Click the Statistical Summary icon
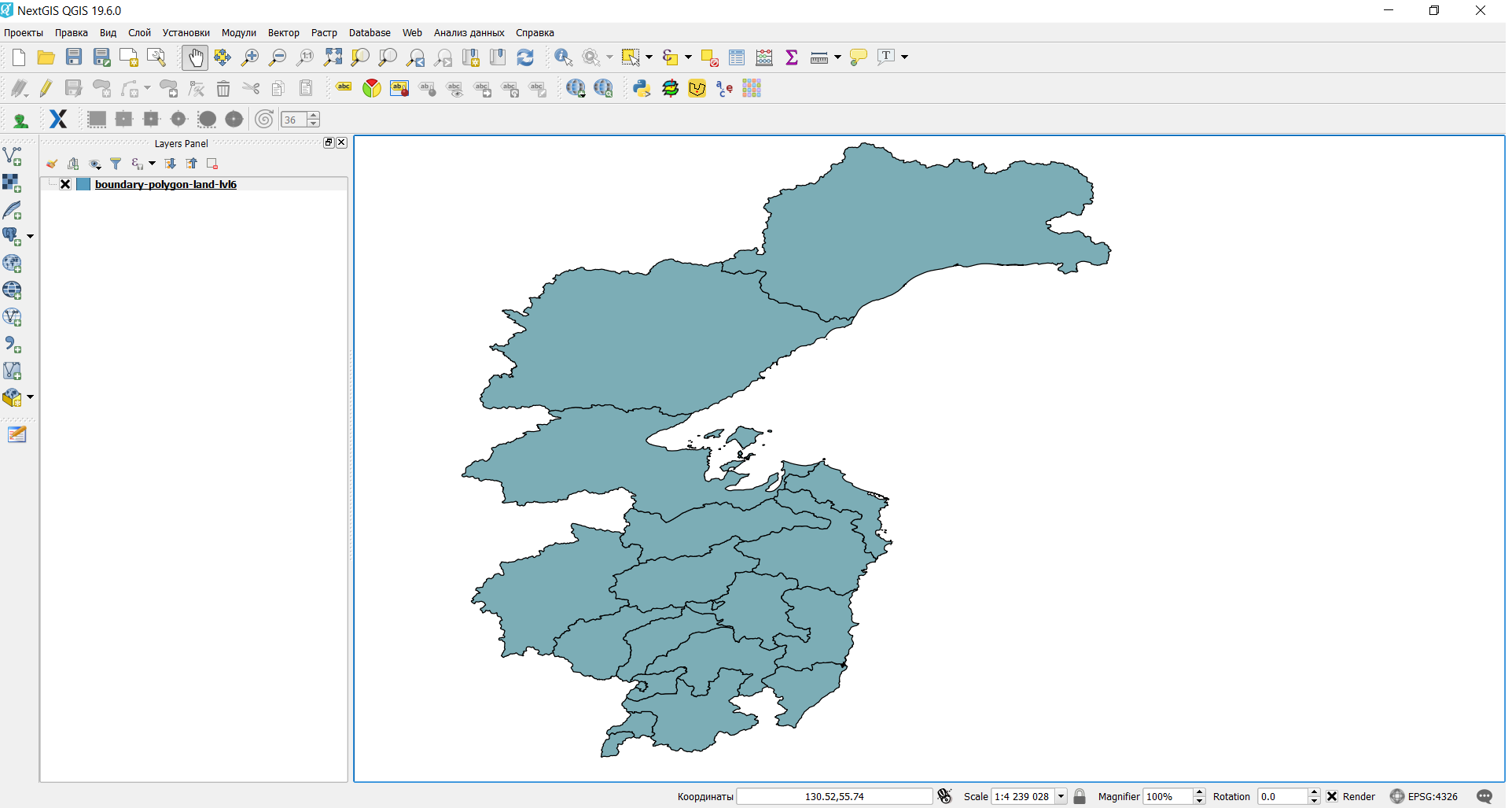 point(791,57)
